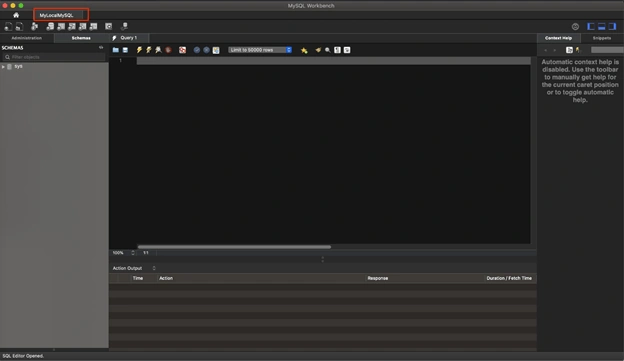Screen dimensions: 624x361
Task: Toggle the right sidebar visibility
Action: point(612,27)
